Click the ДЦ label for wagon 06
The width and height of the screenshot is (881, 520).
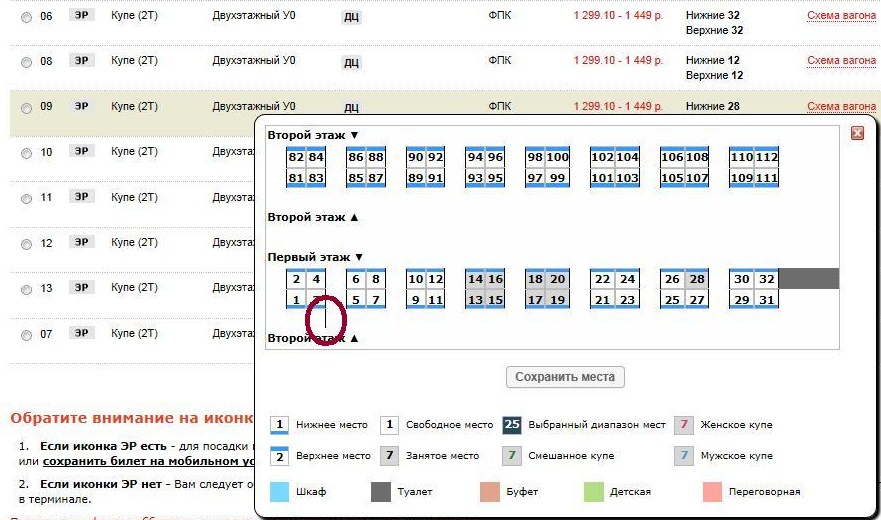pos(351,17)
